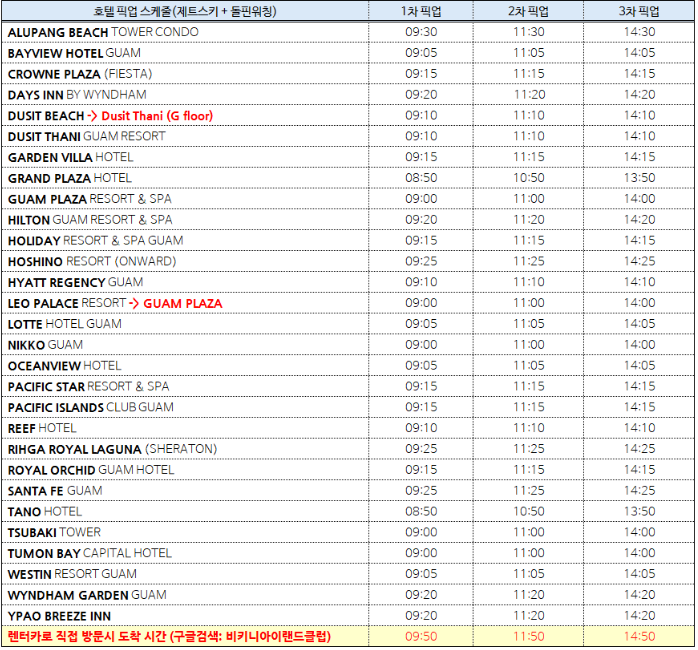
Task: Click CROWNE PLAZA (FIESTA)'s 09:15 first pickup
Action: (421, 74)
